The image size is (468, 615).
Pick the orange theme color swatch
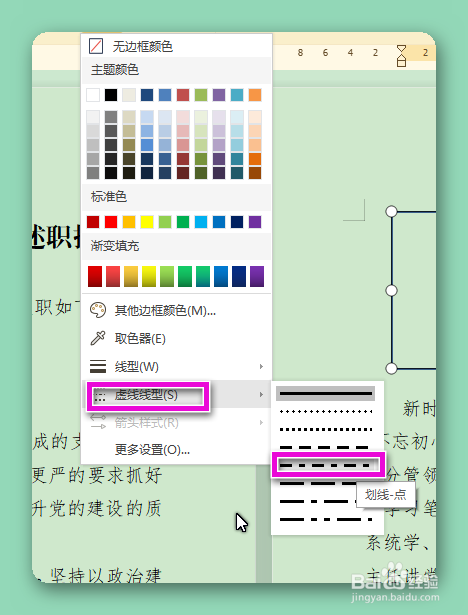click(255, 95)
